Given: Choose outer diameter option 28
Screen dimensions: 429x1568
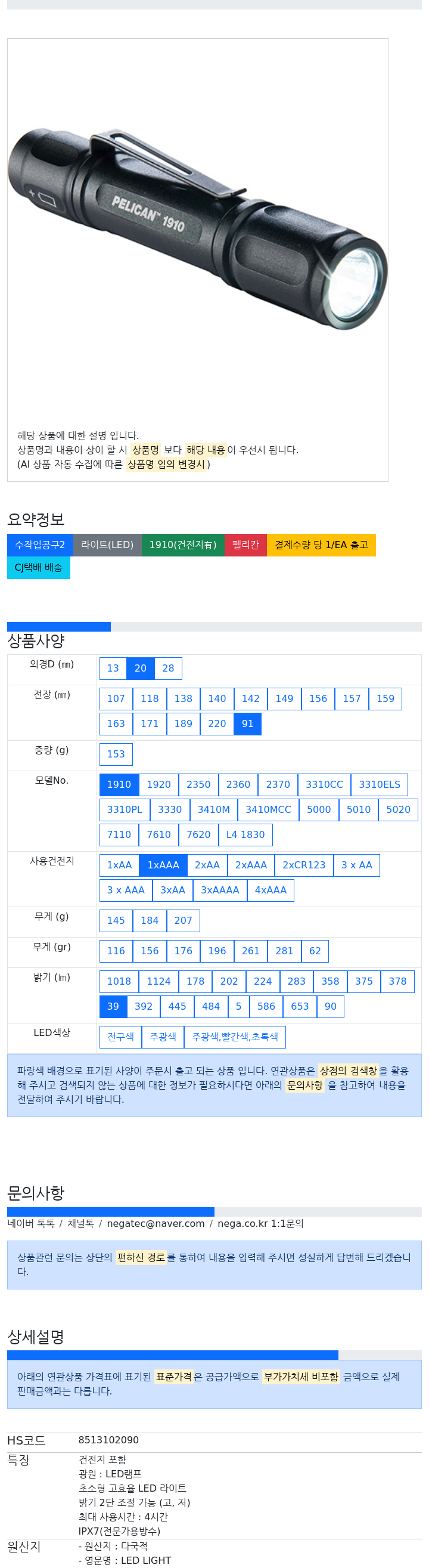Looking at the screenshot, I should point(168,669).
